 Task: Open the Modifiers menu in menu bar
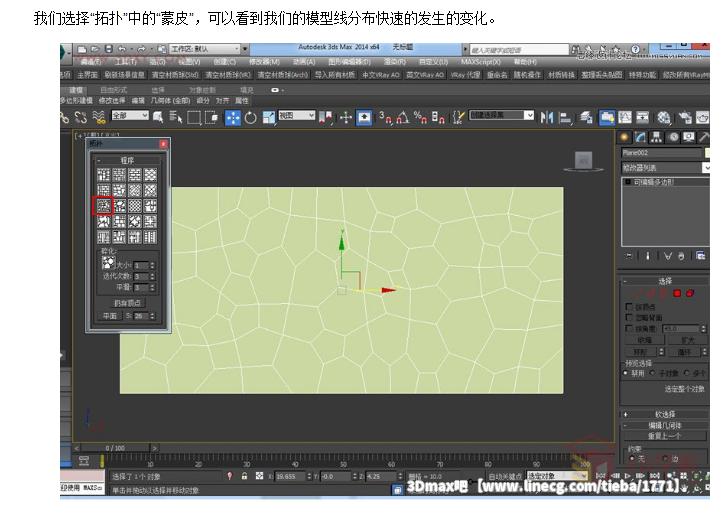(263, 61)
